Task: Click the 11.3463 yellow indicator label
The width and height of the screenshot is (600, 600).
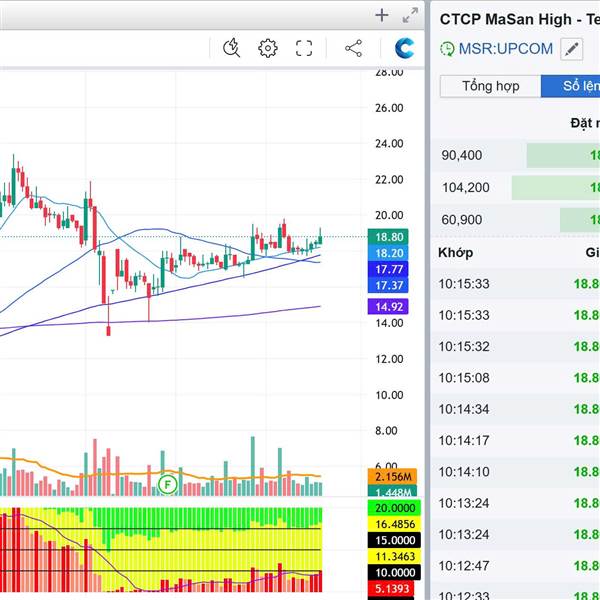Action: point(394,556)
